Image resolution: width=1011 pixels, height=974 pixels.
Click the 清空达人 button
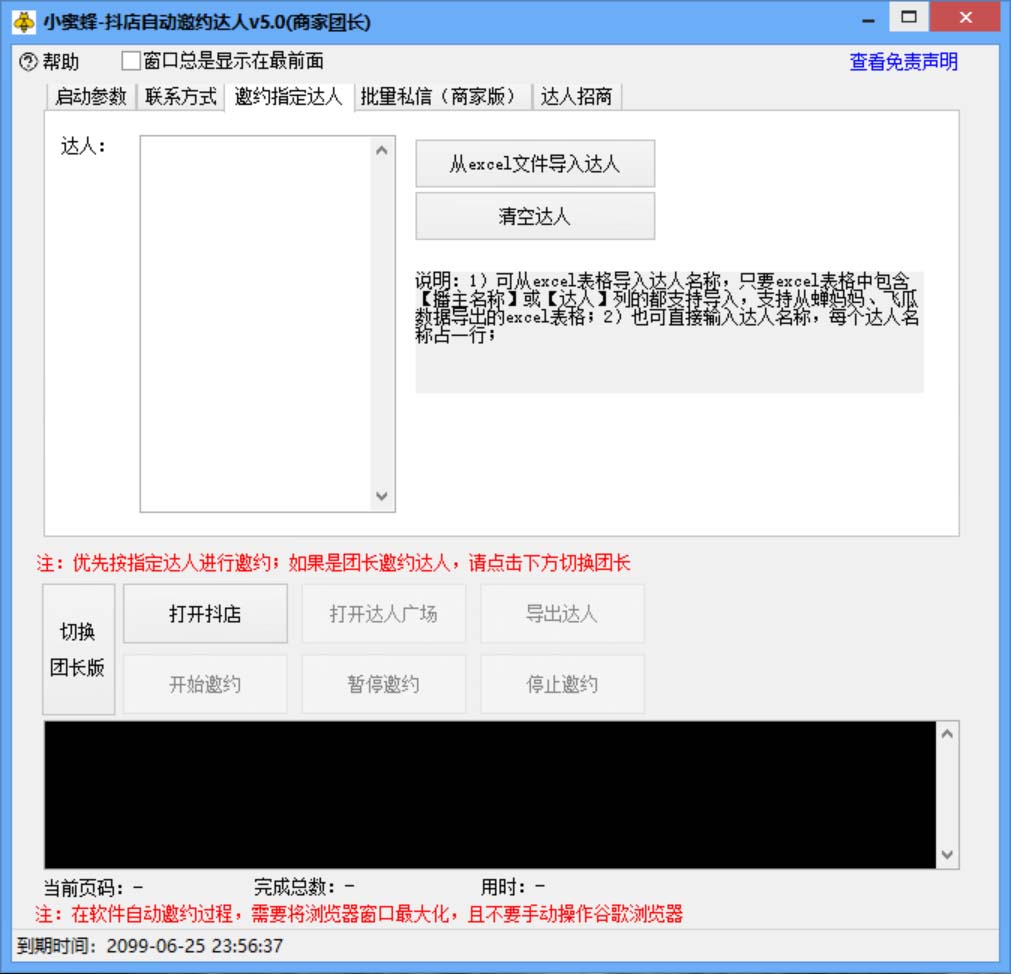(535, 215)
